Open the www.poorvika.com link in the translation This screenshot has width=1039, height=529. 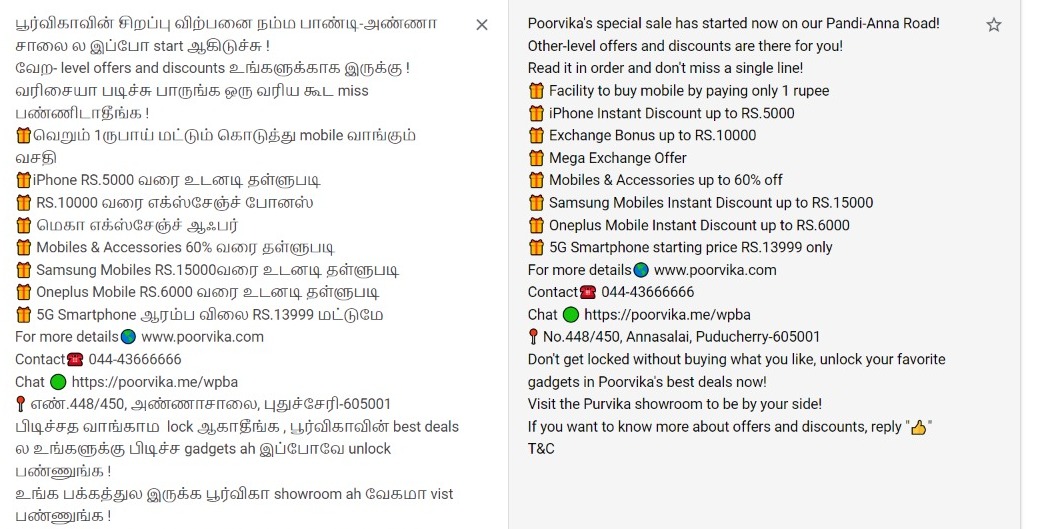[715, 270]
